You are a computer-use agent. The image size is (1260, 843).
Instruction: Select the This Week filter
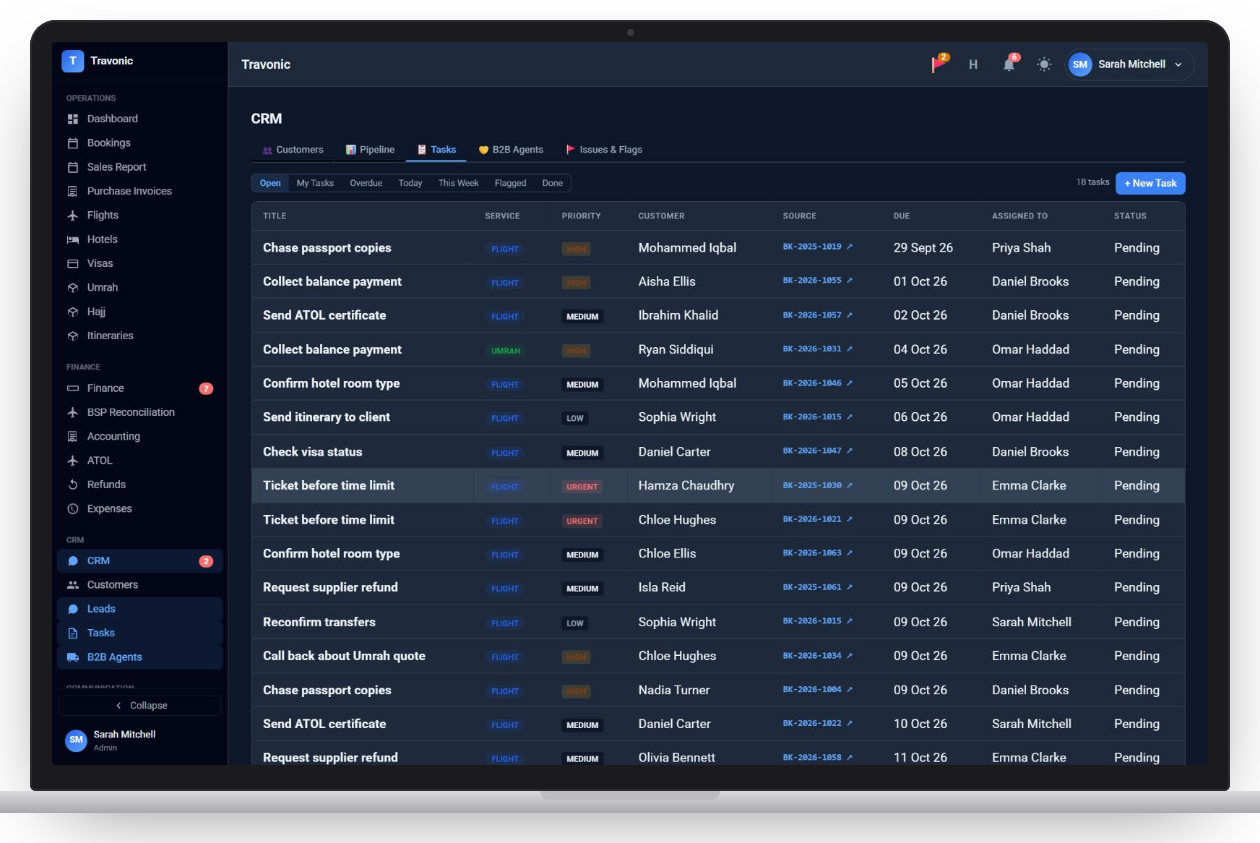458,183
